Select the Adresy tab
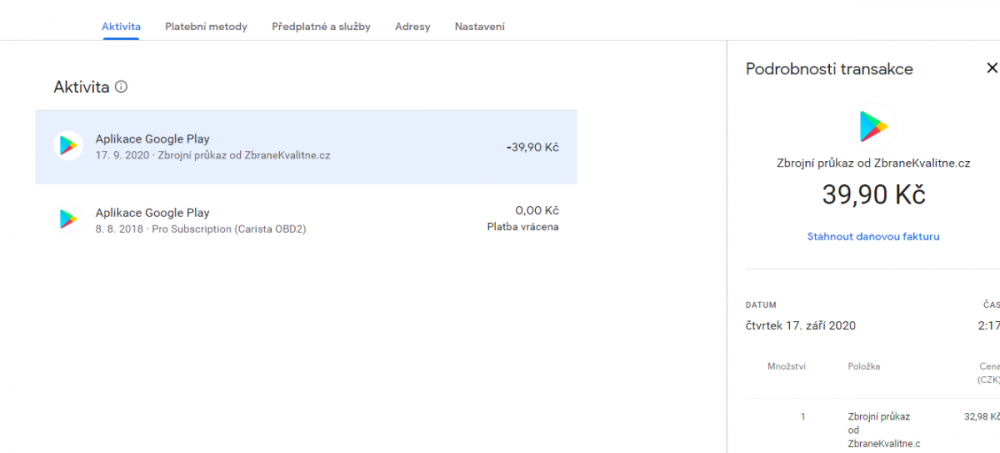 point(413,26)
